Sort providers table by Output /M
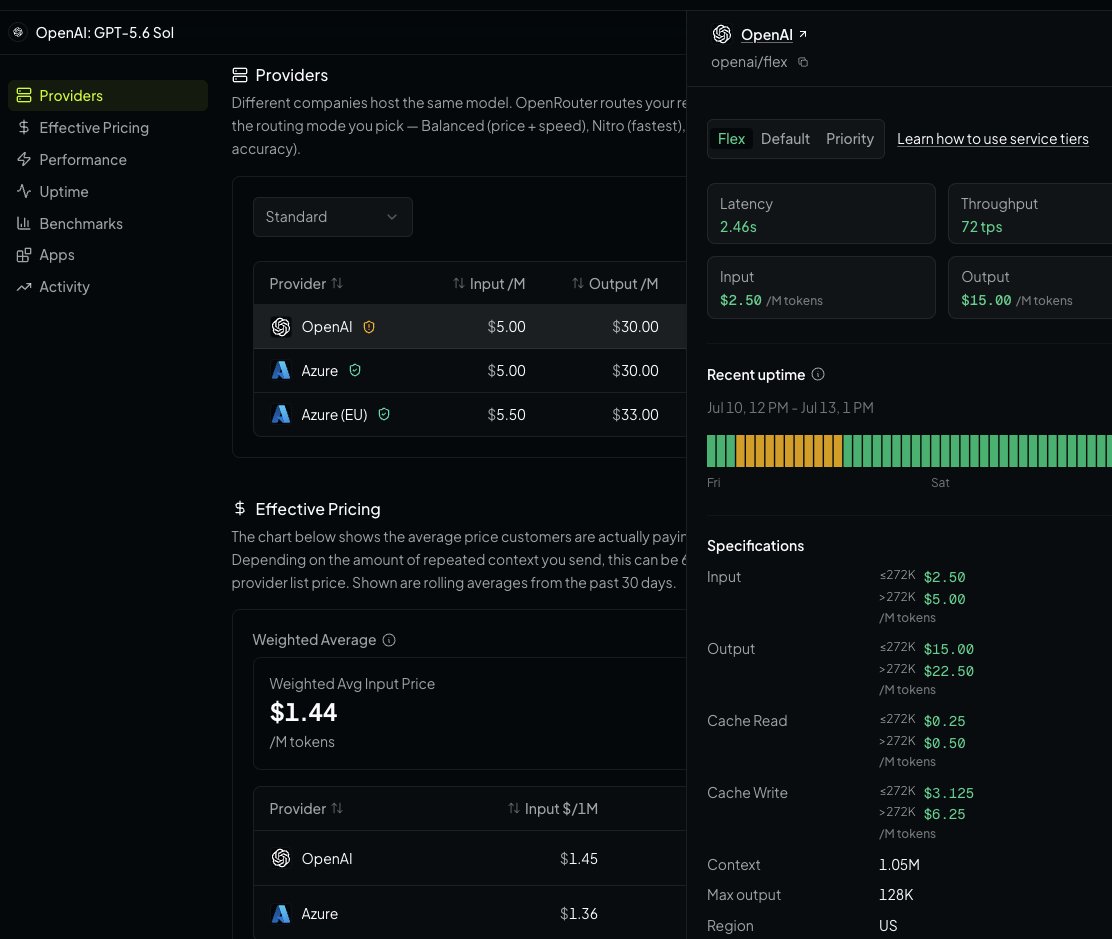This screenshot has height=939, width=1112. coord(615,284)
